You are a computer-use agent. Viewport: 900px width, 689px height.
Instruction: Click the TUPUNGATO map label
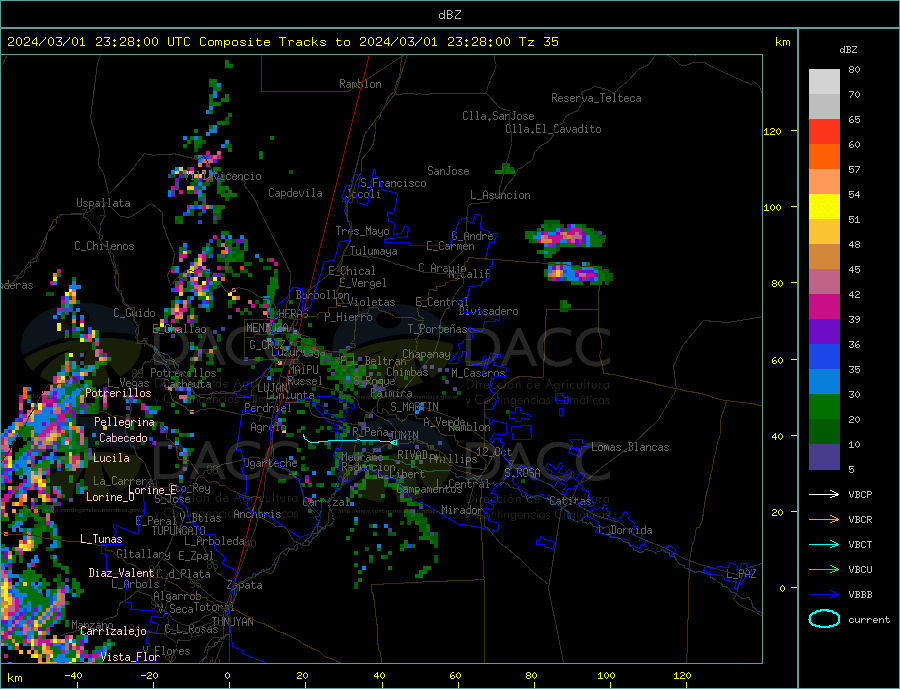[x=179, y=531]
